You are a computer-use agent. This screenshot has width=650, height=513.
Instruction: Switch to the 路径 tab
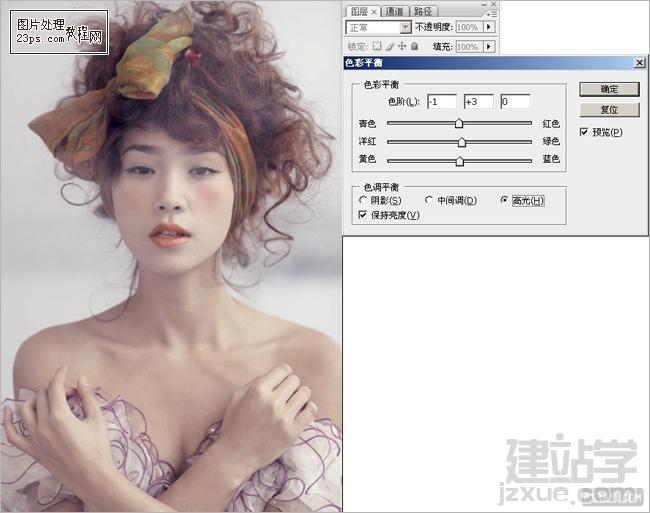pyautogui.click(x=423, y=12)
